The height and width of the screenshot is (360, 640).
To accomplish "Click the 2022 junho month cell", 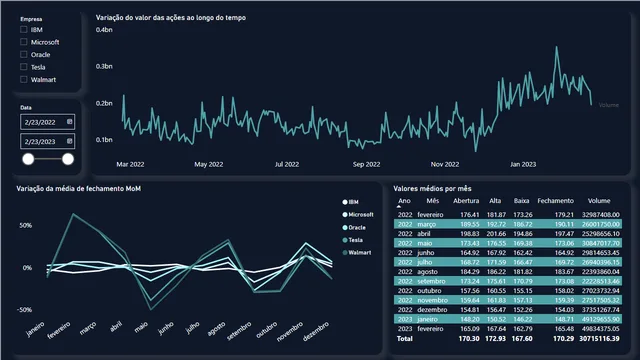I will (x=426, y=253).
